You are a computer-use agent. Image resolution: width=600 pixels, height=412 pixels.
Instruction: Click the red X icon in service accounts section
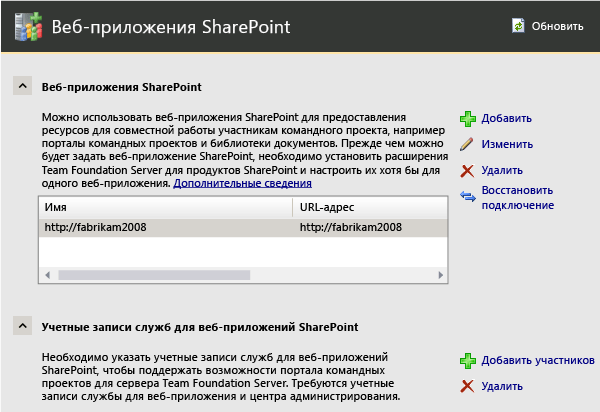[x=467, y=386]
